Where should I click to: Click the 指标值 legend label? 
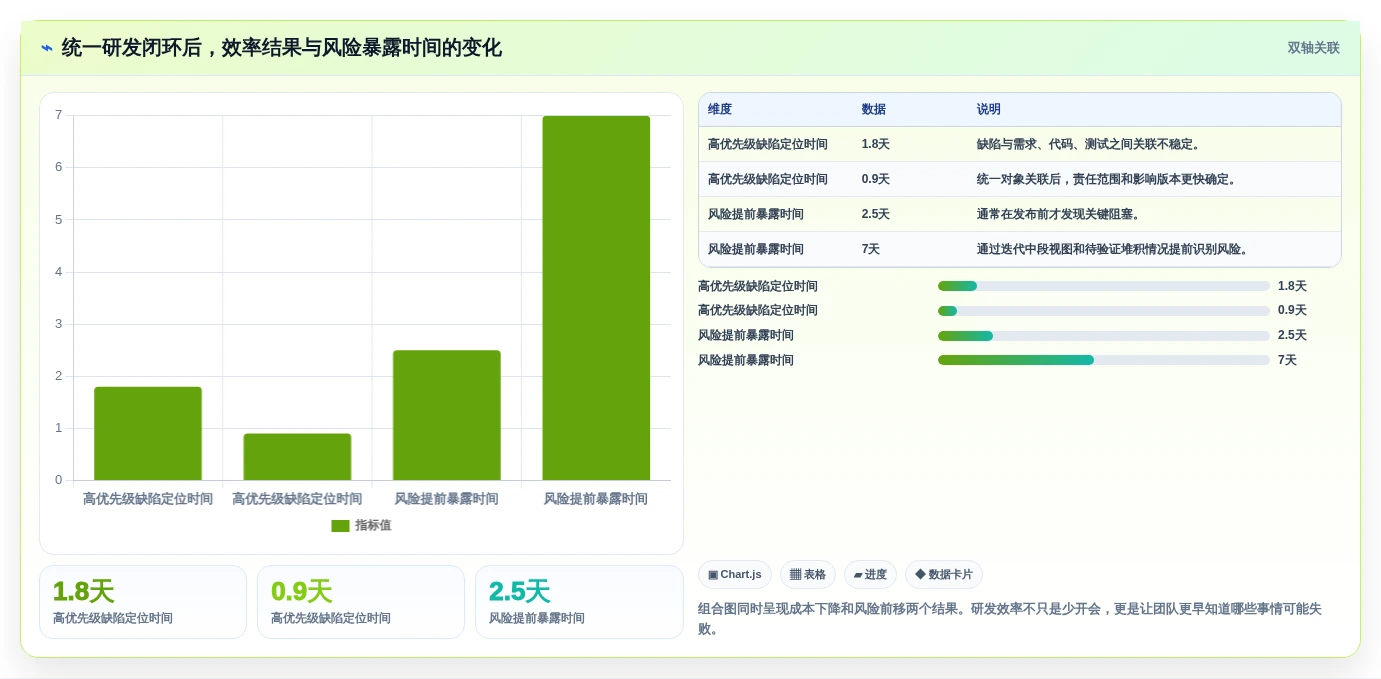pos(373,526)
